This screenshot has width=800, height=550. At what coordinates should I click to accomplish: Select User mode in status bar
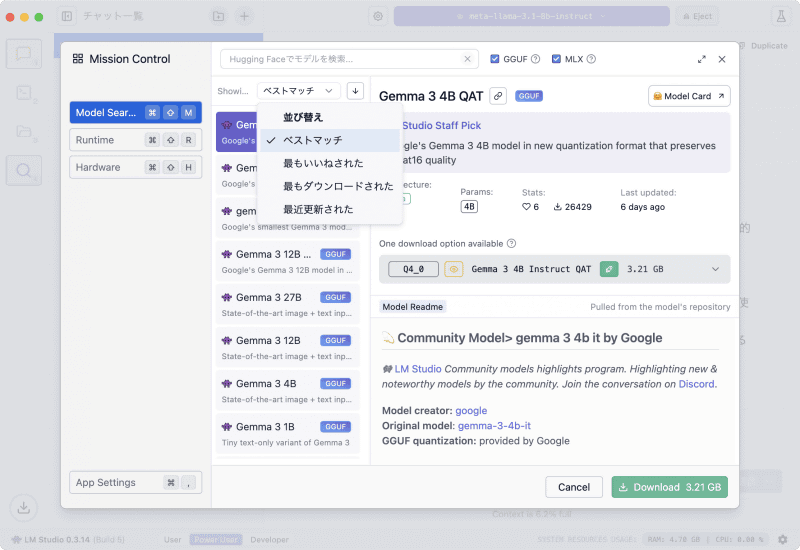point(172,539)
